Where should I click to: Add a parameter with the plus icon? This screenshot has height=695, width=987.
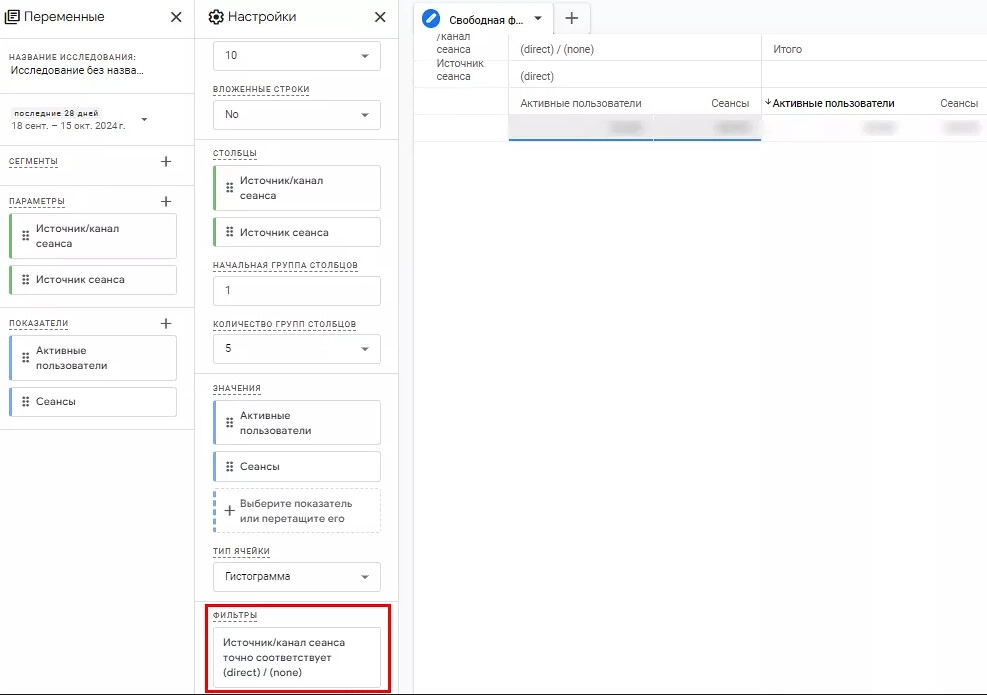point(166,200)
